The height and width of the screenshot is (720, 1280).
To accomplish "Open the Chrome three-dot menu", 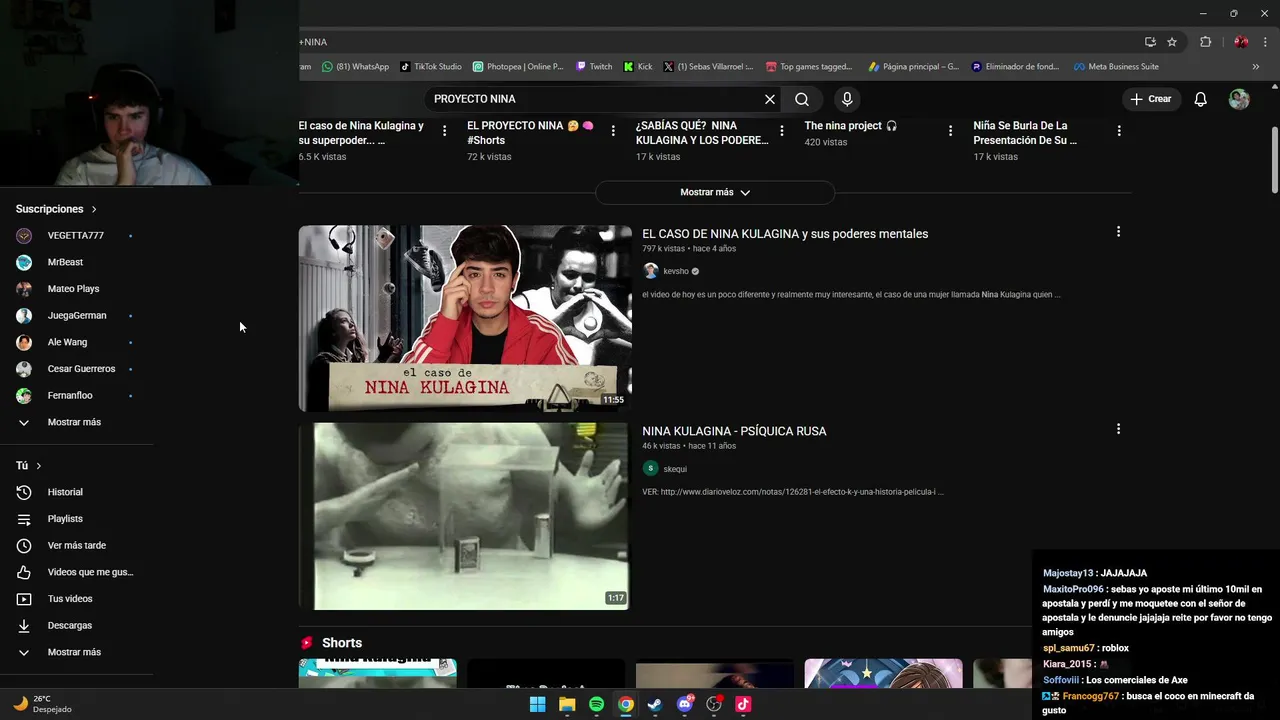I will coord(1264,42).
